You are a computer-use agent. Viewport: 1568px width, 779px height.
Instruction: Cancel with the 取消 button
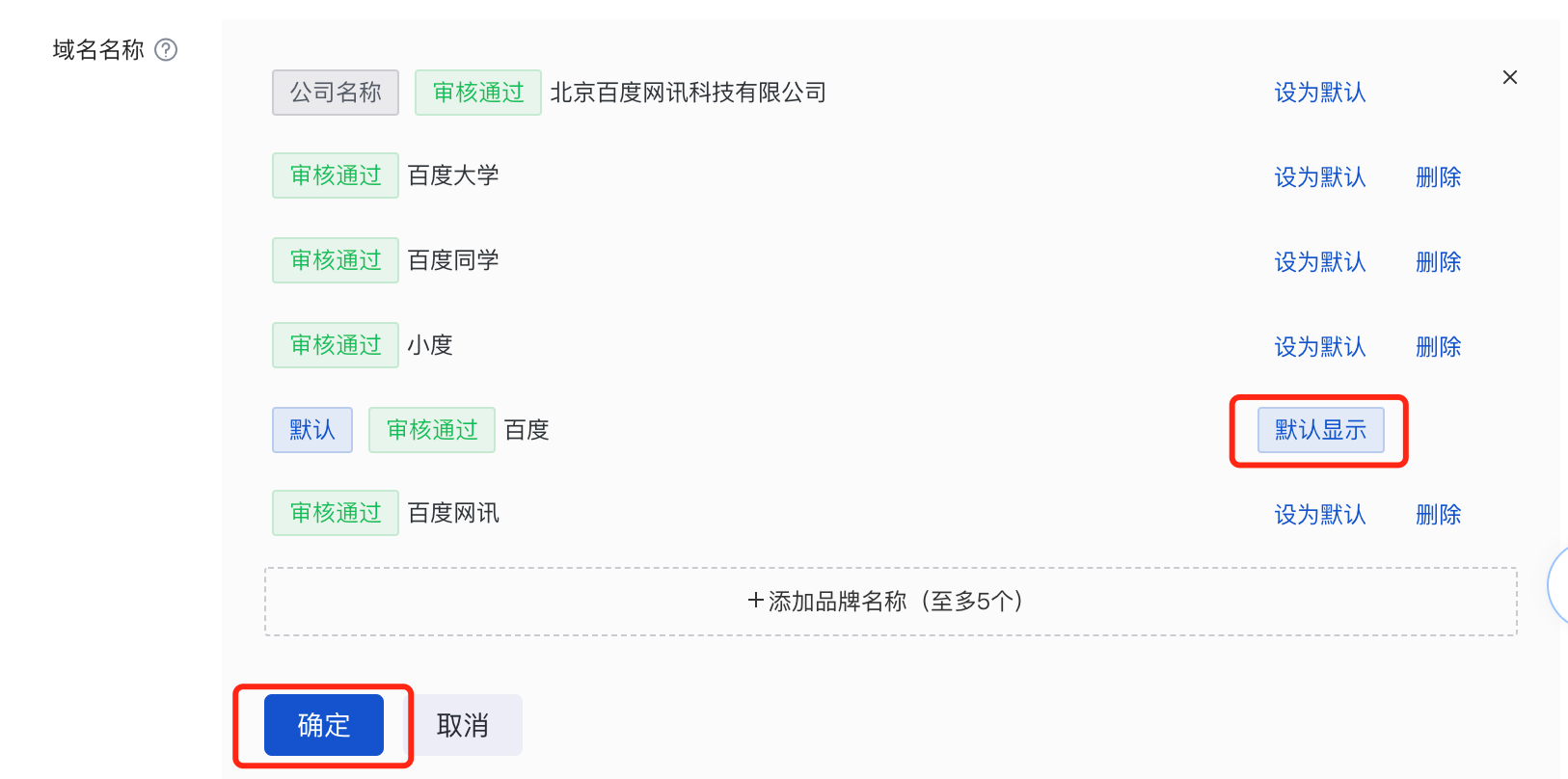point(463,725)
